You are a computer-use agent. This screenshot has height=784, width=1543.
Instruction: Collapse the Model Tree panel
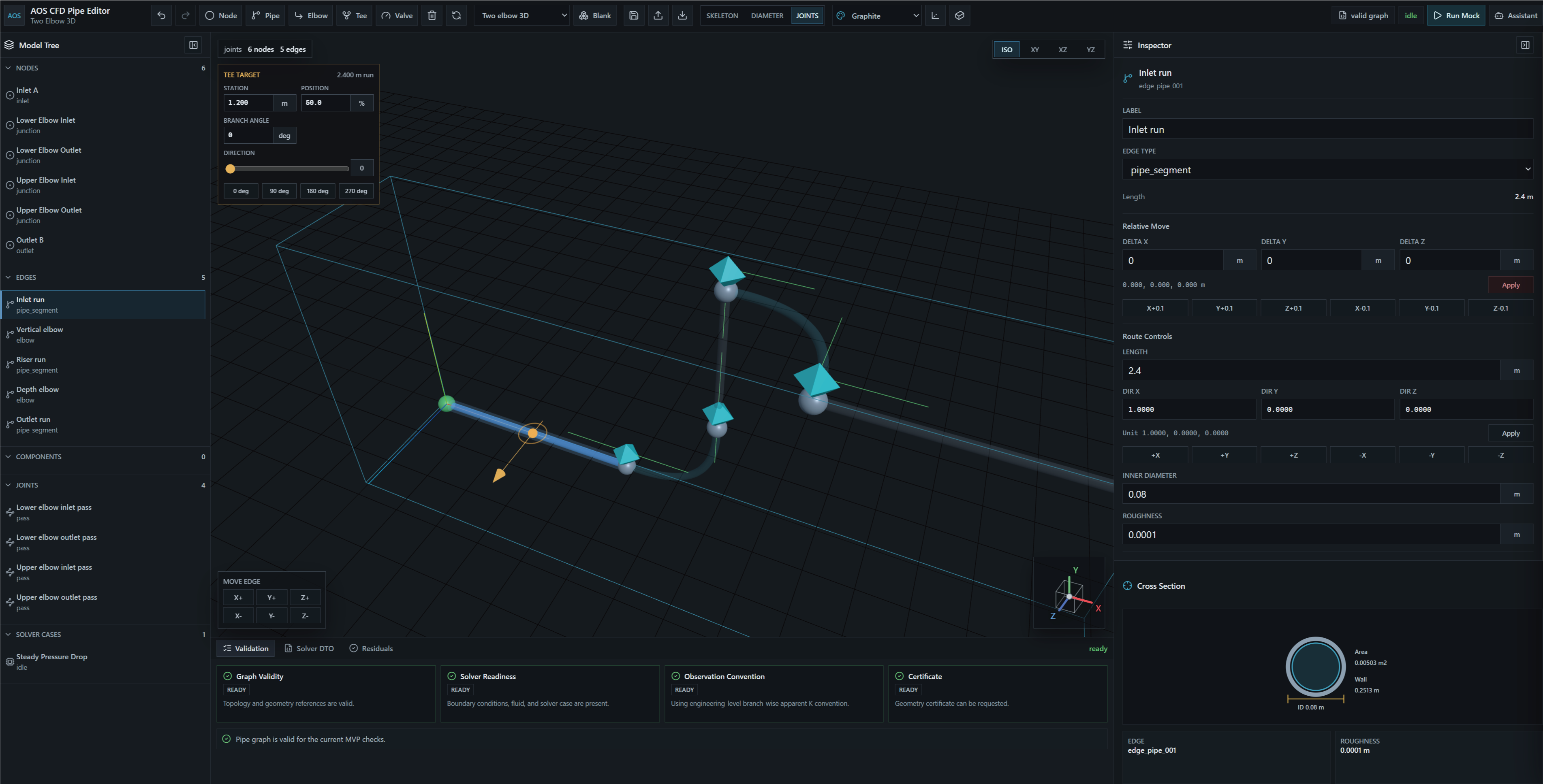coord(193,45)
